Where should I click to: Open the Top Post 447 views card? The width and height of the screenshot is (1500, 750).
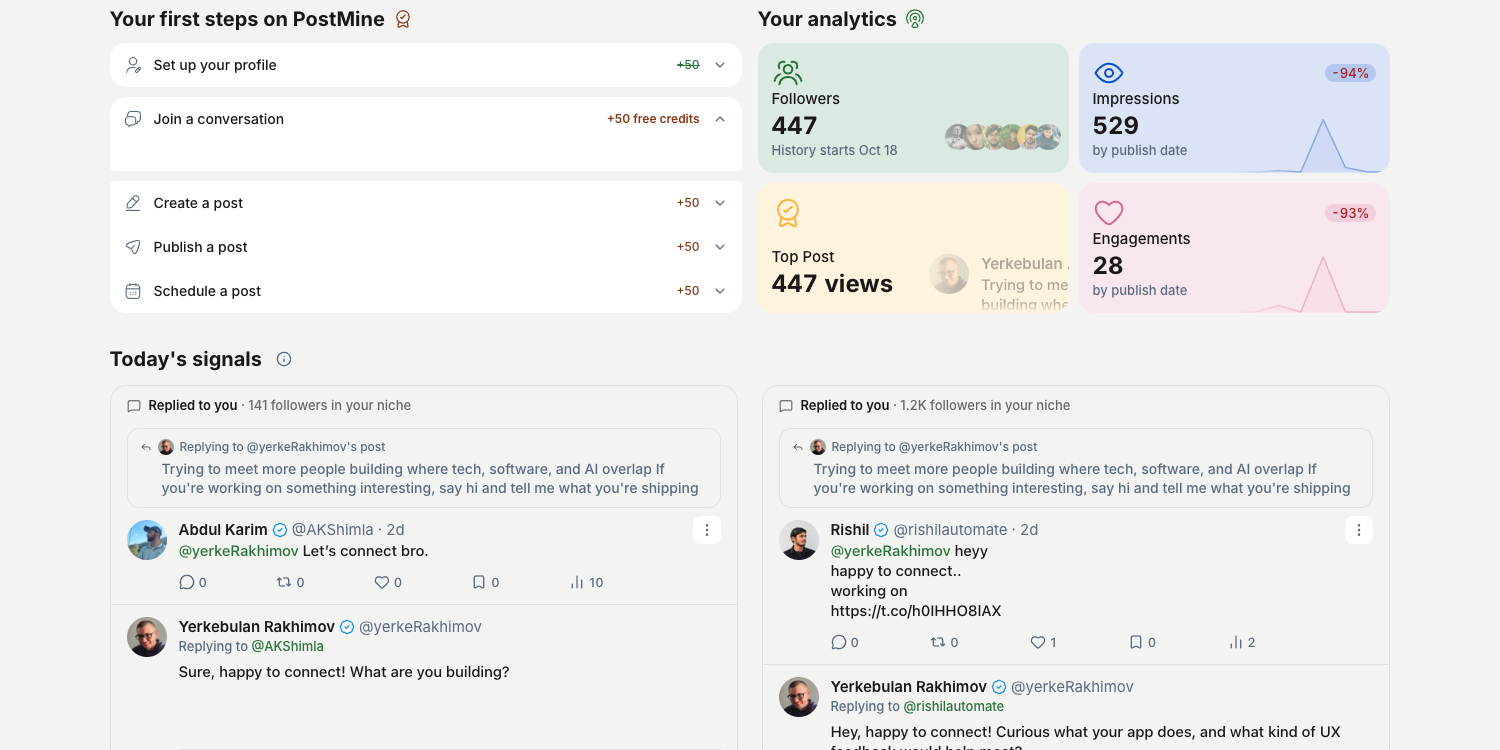click(x=913, y=248)
